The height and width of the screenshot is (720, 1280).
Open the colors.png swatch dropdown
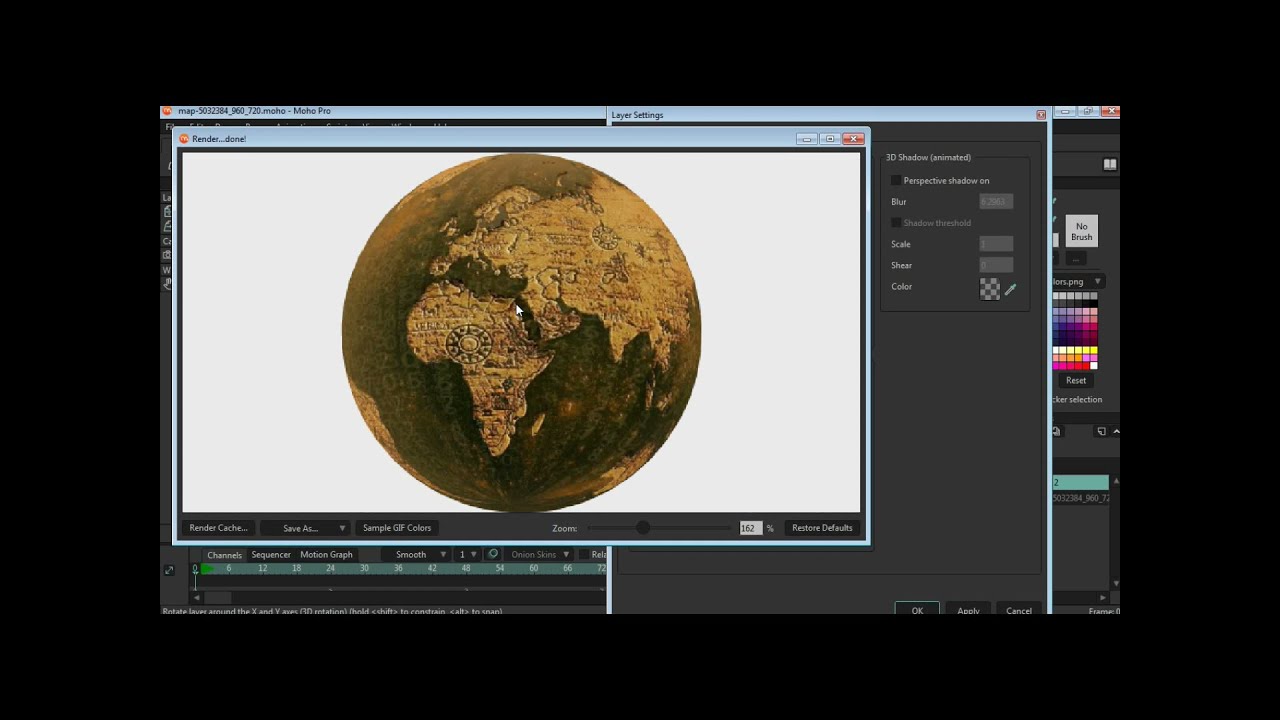[1077, 282]
